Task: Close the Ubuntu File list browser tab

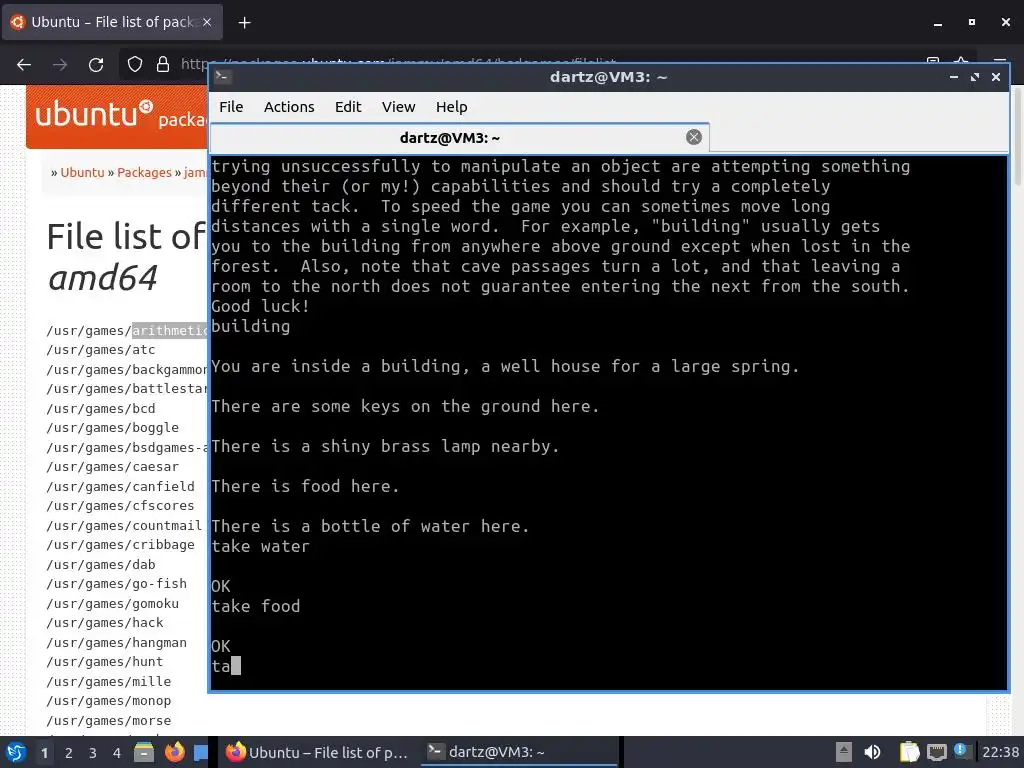Action: [x=207, y=22]
